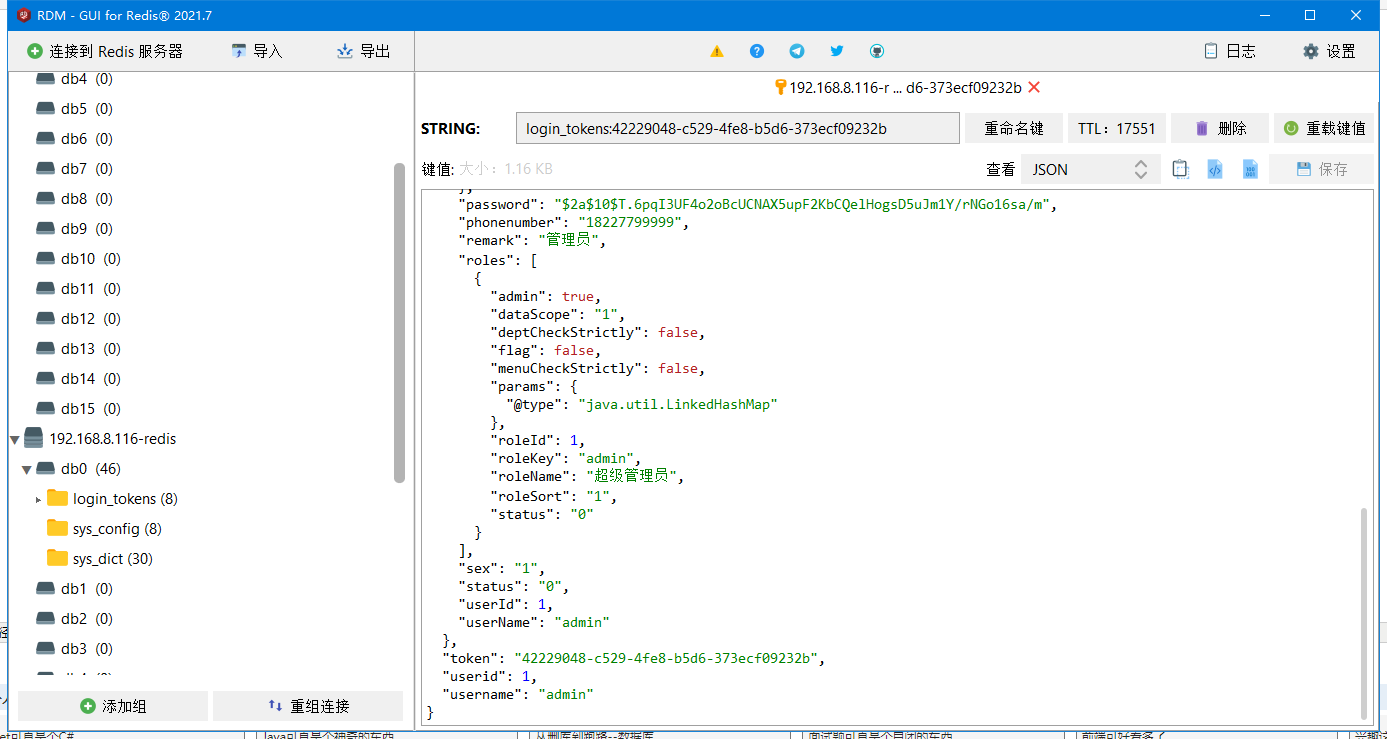Image resolution: width=1387 pixels, height=739 pixels.
Task: Click the db0 database icon
Action: click(46, 468)
